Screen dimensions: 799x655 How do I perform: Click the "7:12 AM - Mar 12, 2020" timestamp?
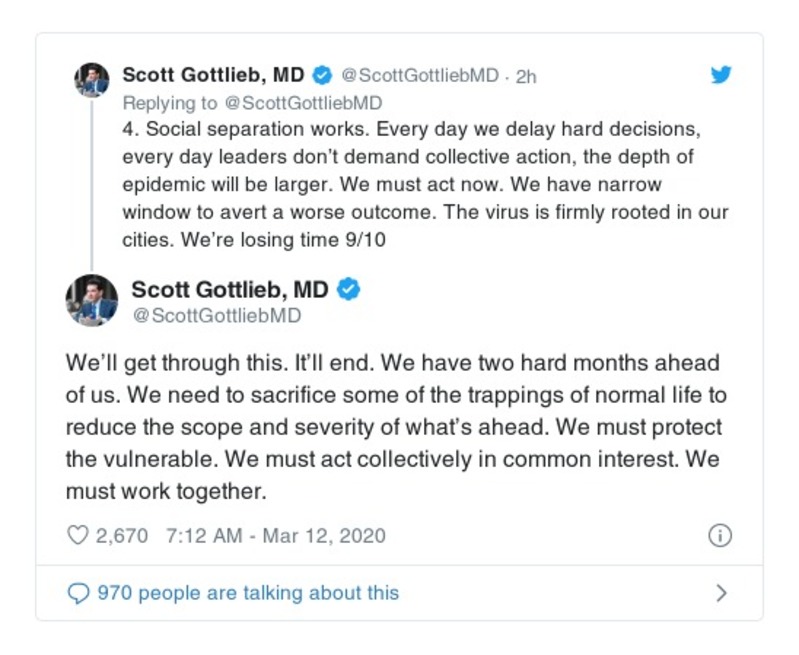[275, 536]
